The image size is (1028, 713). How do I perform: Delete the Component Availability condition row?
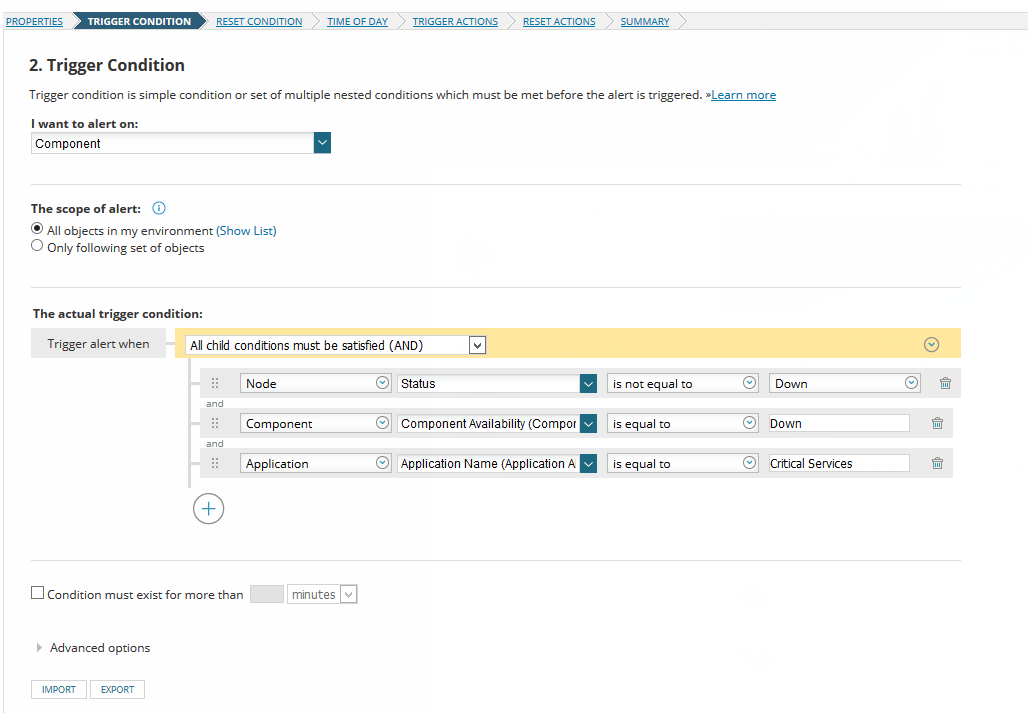937,423
